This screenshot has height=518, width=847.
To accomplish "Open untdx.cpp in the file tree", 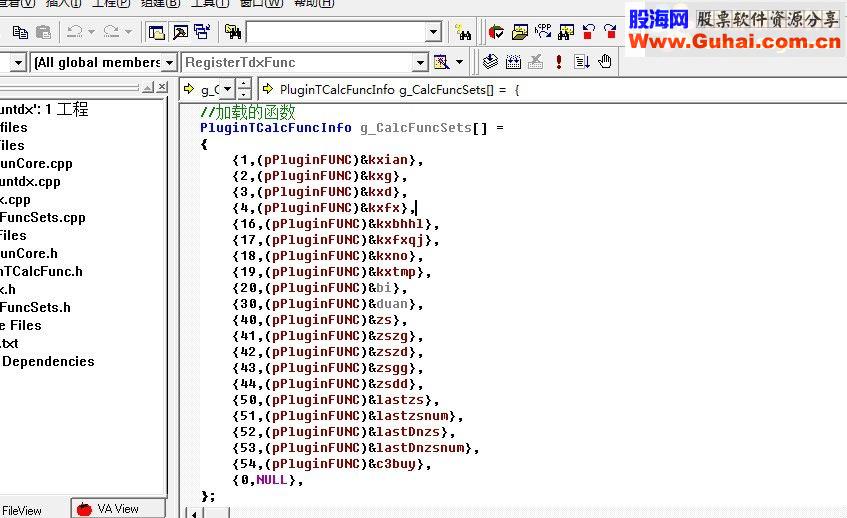I will (x=30, y=181).
